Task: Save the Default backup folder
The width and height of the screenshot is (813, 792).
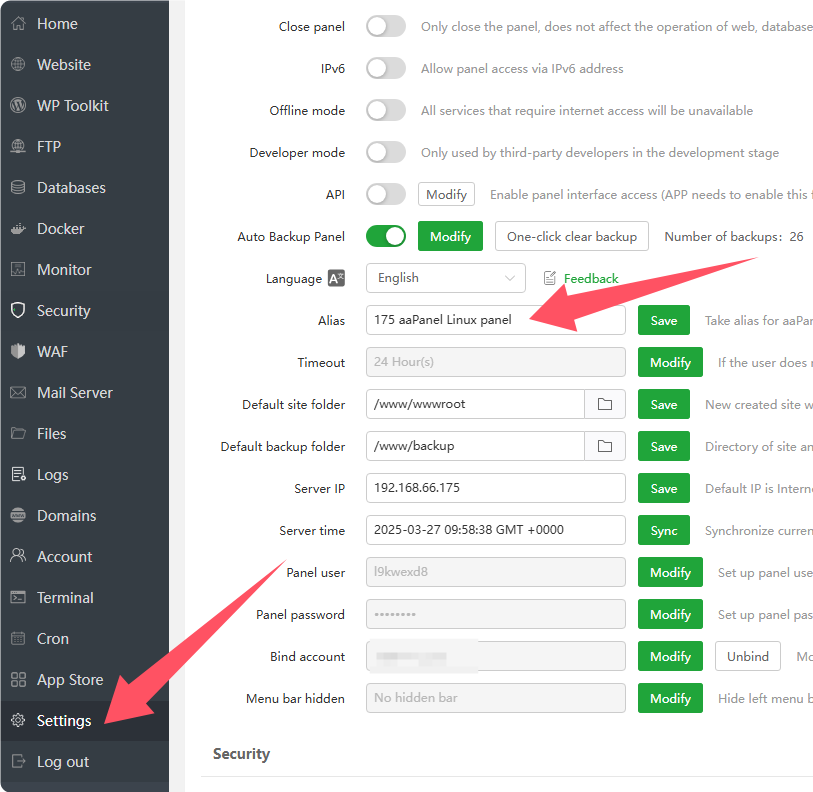Action: [x=664, y=447]
